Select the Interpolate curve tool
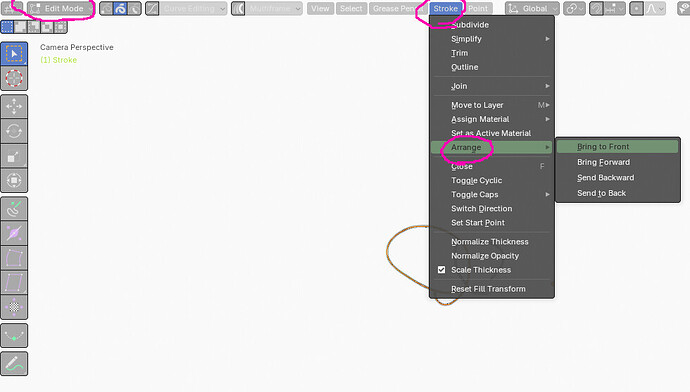 tap(14, 335)
